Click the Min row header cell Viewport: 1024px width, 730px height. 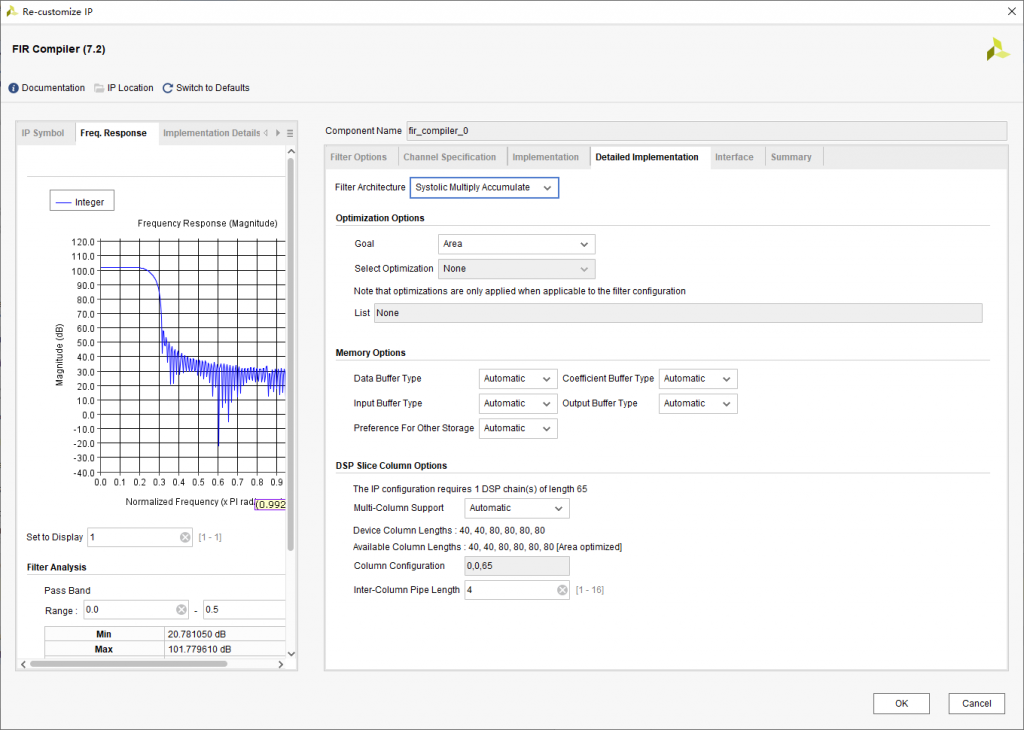(x=104, y=634)
